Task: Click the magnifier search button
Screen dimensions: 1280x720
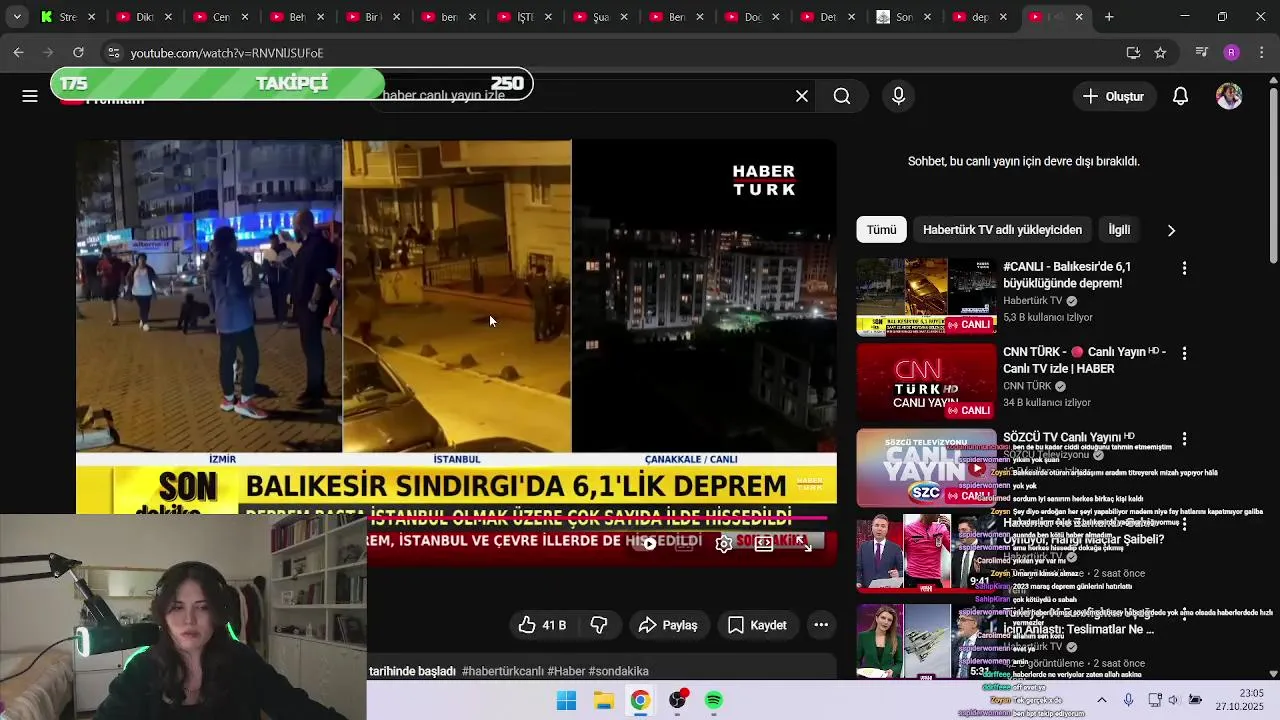Action: click(842, 96)
